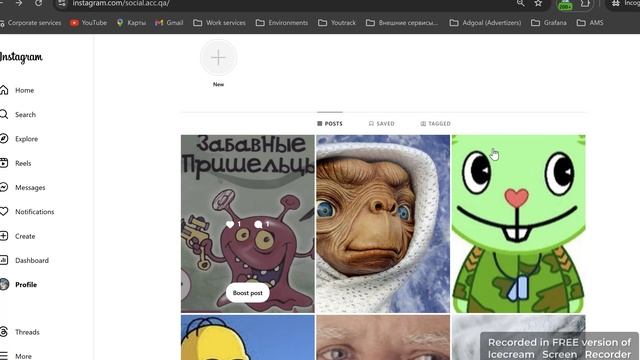Open Home from the Instagram sidebar

pos(17,90)
